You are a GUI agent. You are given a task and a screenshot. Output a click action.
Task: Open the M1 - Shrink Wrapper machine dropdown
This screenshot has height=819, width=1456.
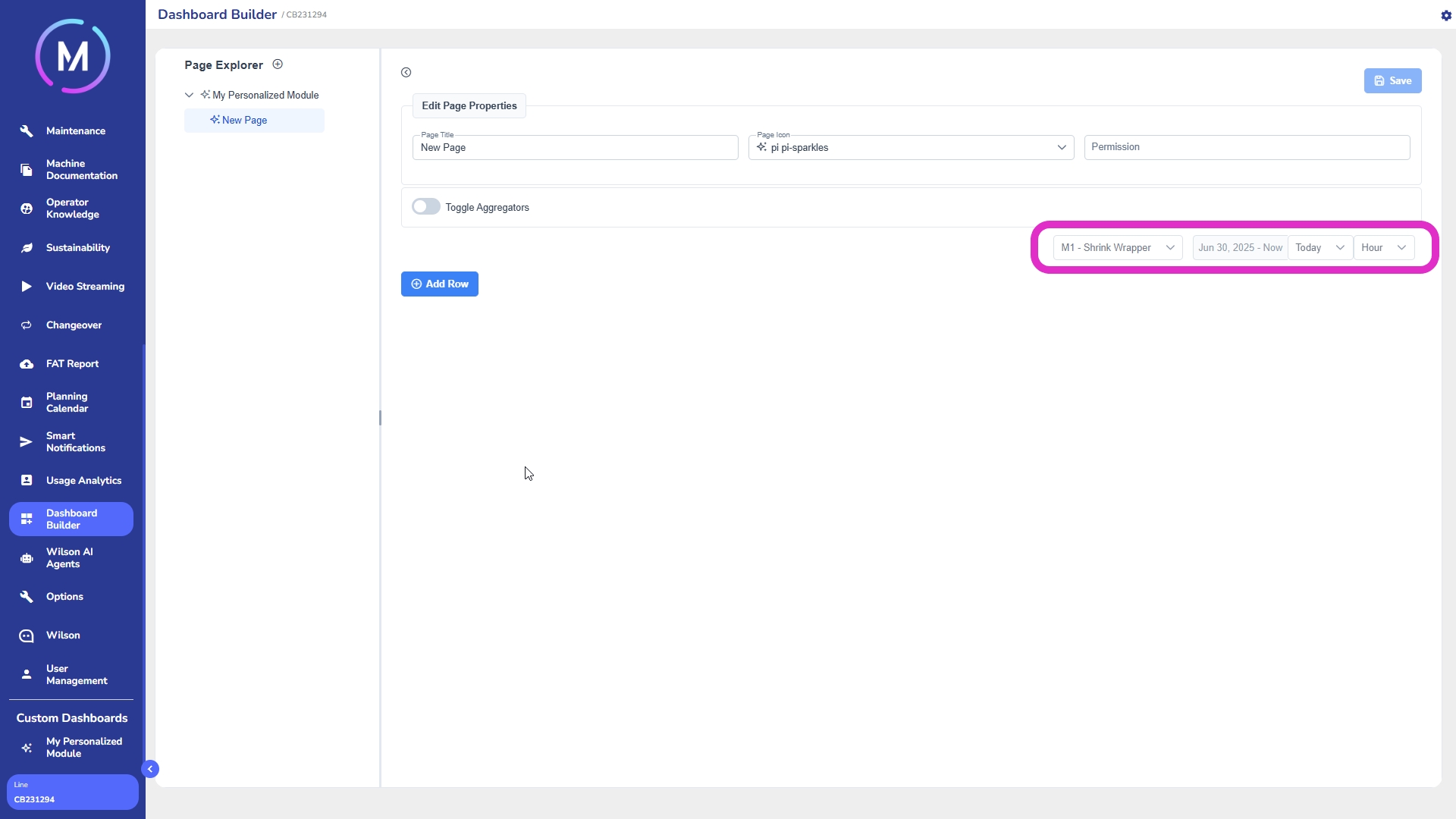pos(1117,248)
